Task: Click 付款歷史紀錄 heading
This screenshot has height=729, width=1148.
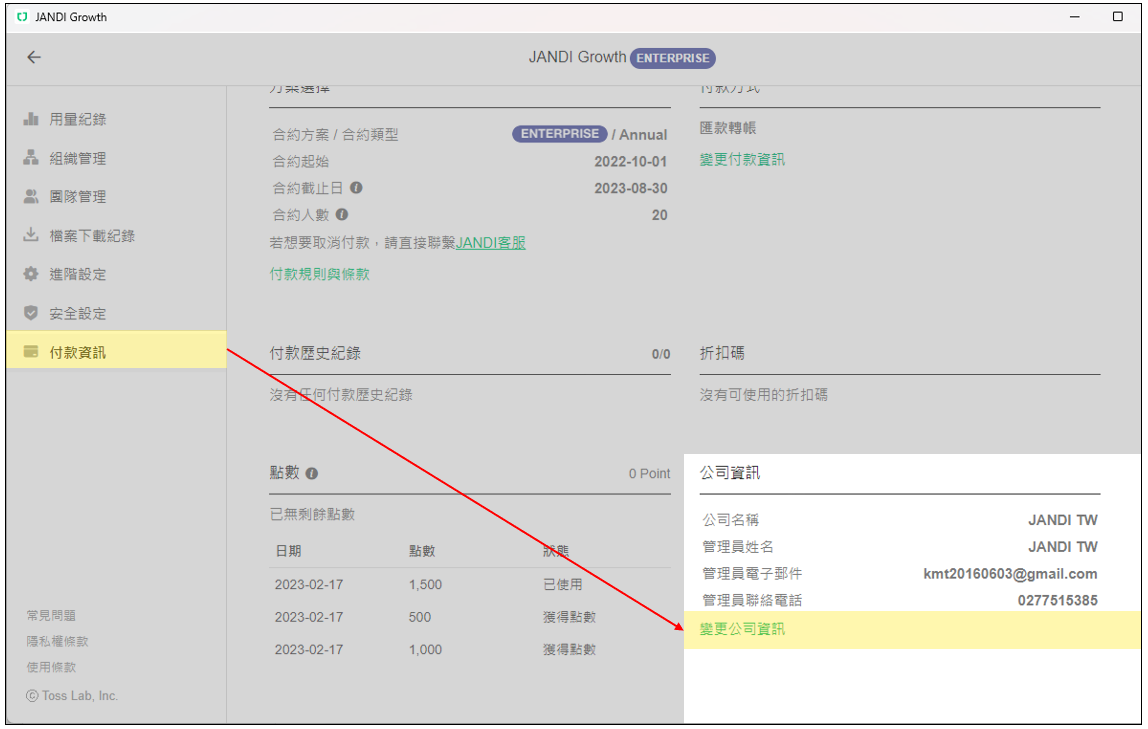Action: 315,354
